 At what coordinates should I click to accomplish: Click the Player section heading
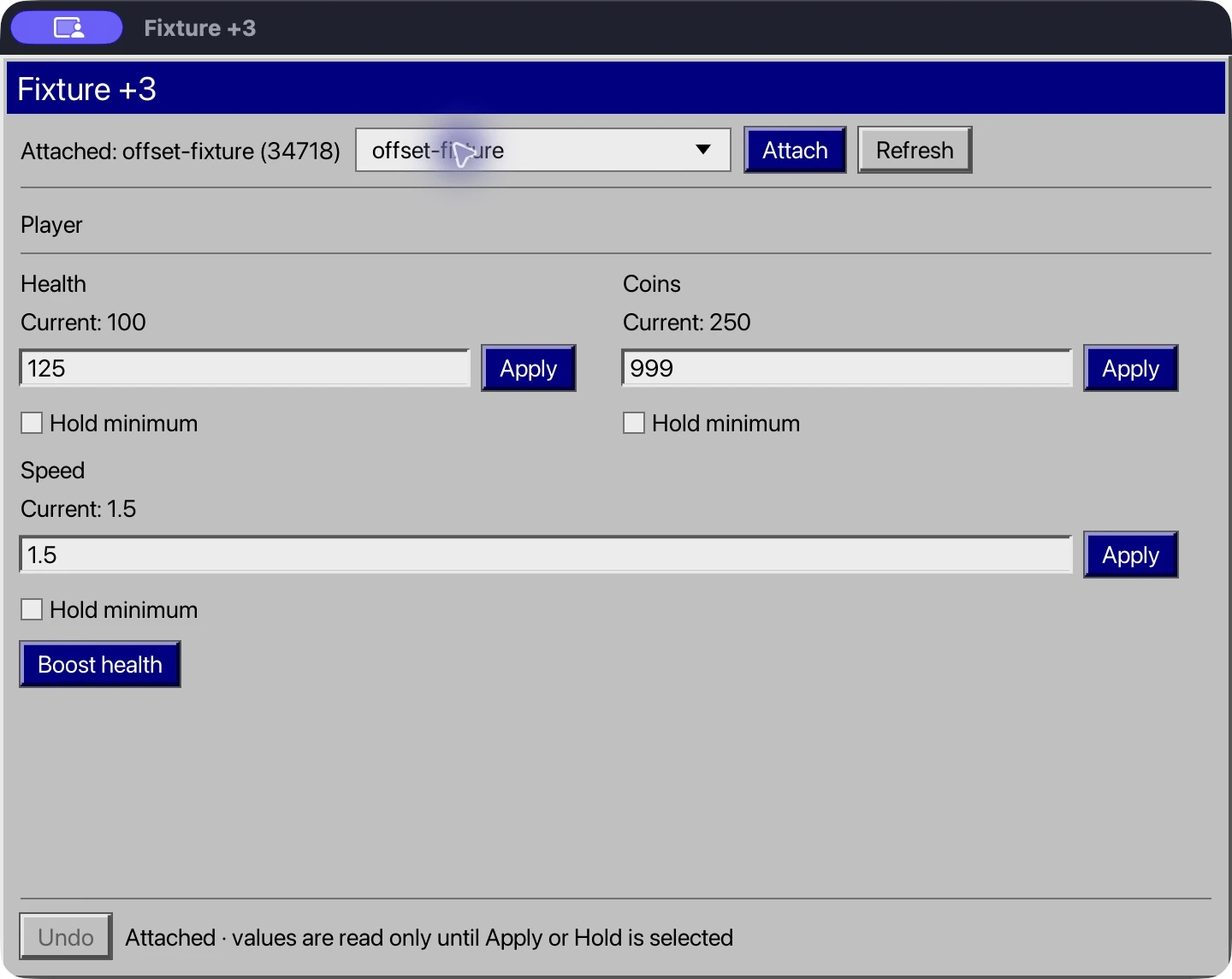pyautogui.click(x=51, y=225)
